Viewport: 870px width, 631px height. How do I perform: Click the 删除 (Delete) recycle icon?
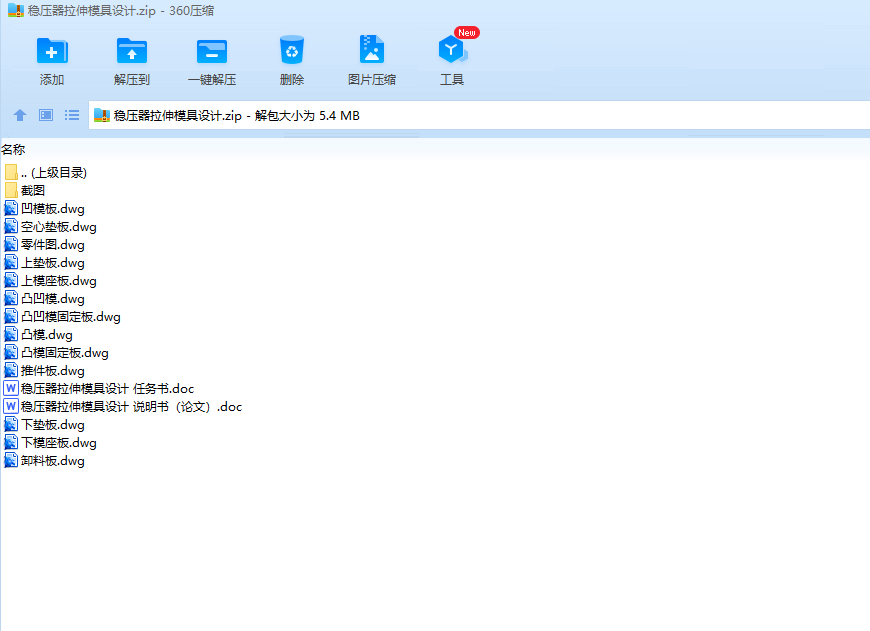point(292,50)
